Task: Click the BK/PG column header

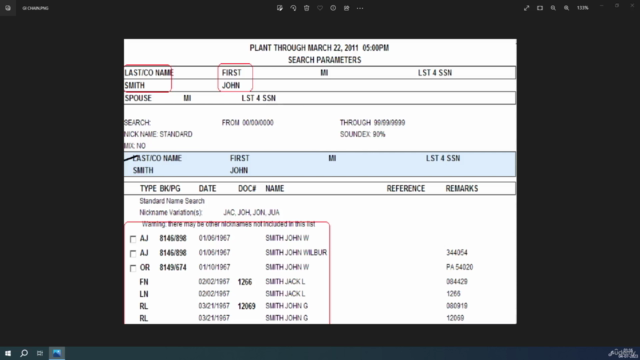Action: point(170,189)
